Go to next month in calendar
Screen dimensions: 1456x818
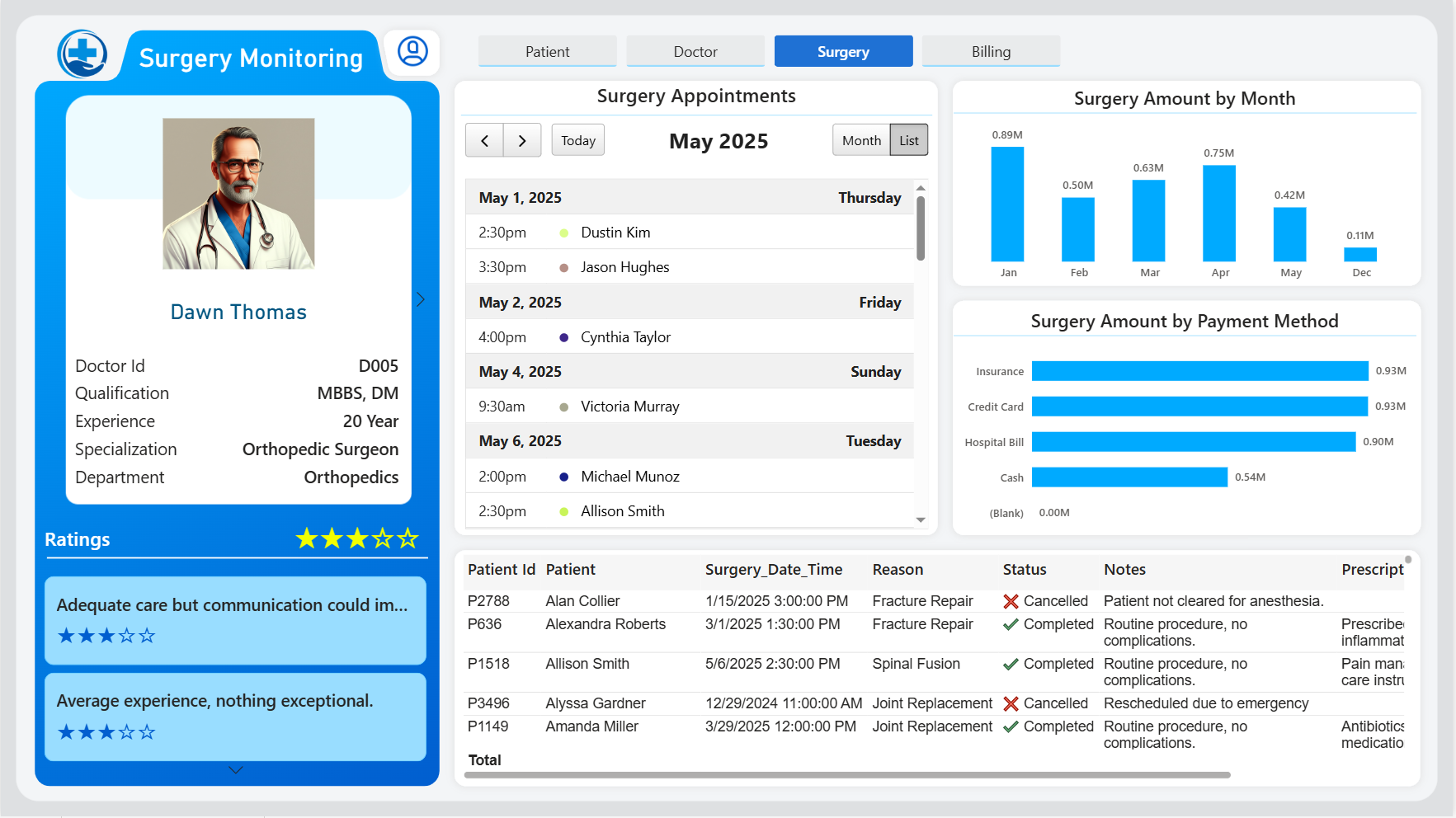coord(522,140)
